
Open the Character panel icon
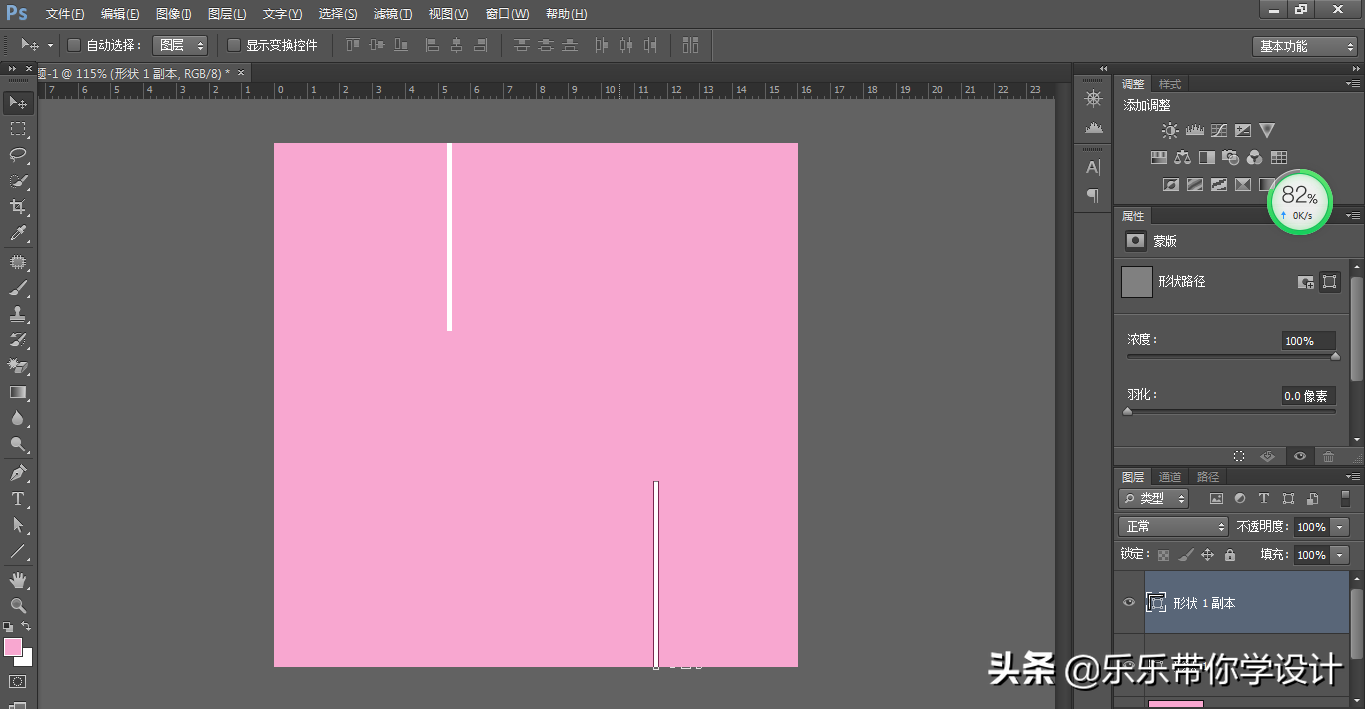[1093, 167]
